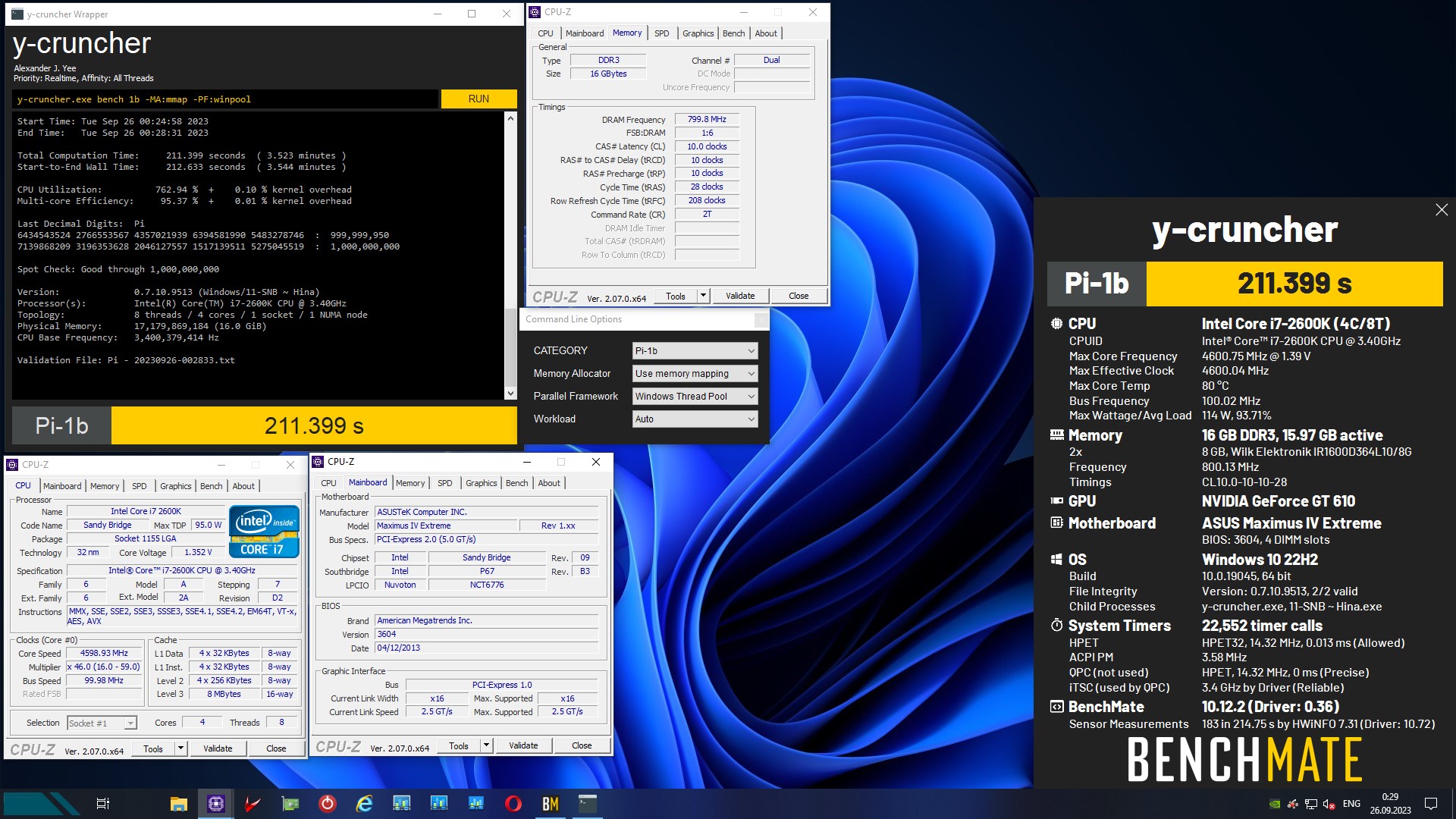Click the y-cruncher console scroll down arrow

click(510, 393)
